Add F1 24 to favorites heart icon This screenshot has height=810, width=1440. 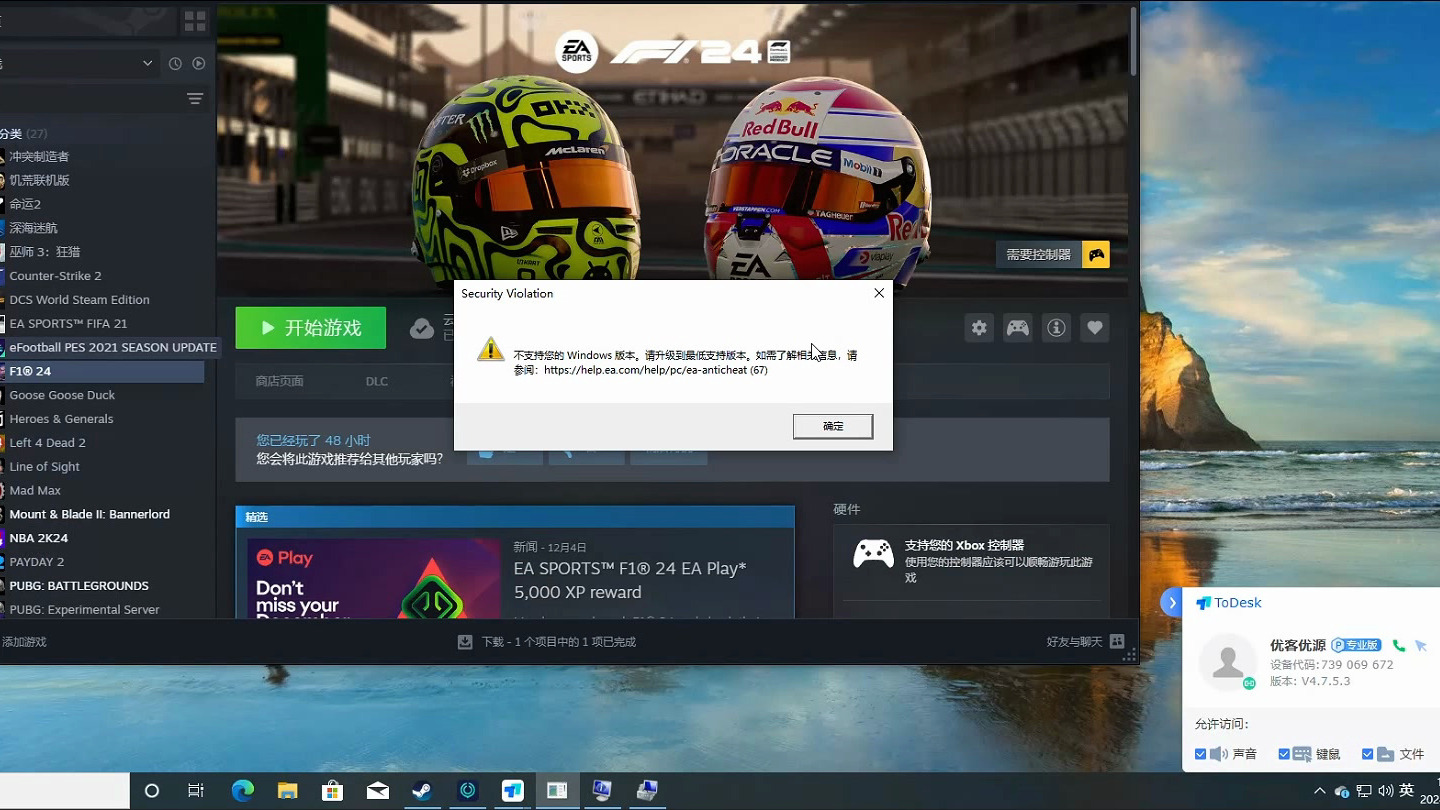(1095, 328)
